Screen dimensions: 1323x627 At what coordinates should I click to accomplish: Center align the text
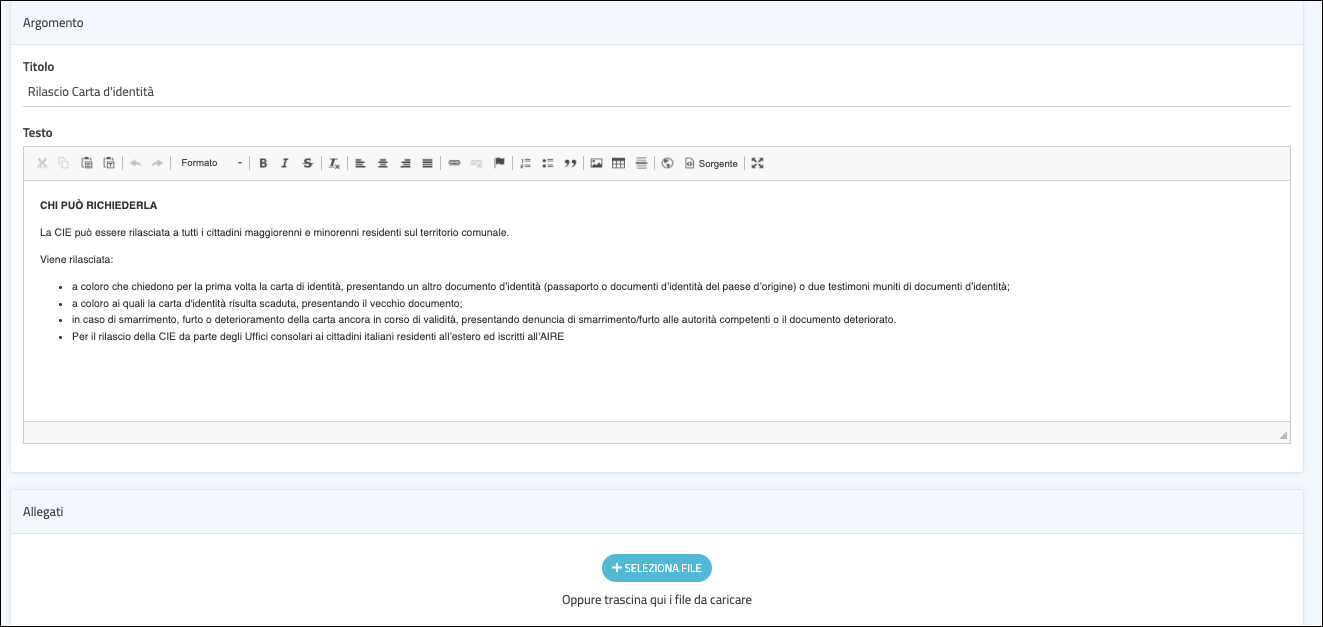pos(383,163)
